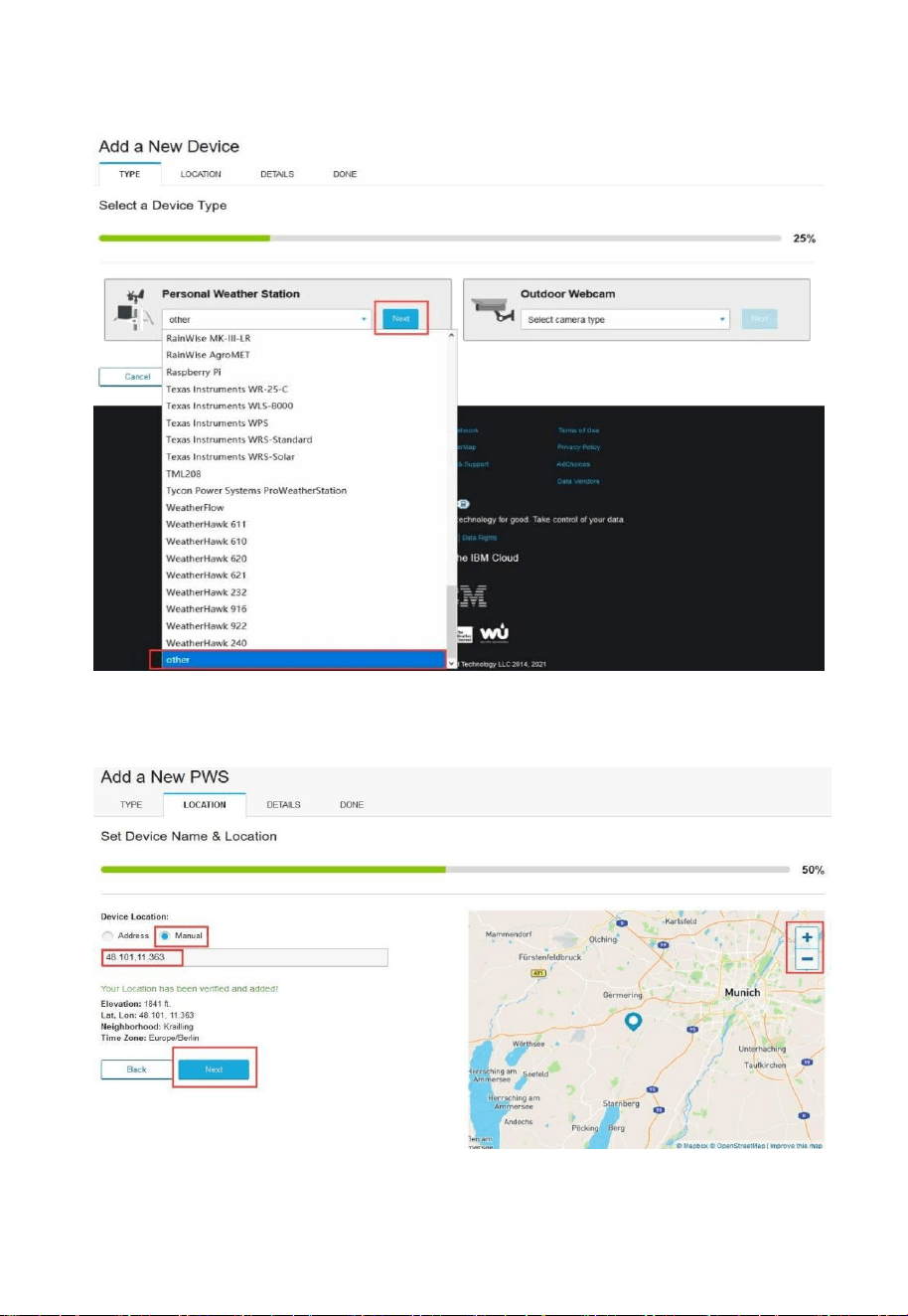Open the Data Vendors link
Image resolution: width=908 pixels, height=1316 pixels.
578,481
